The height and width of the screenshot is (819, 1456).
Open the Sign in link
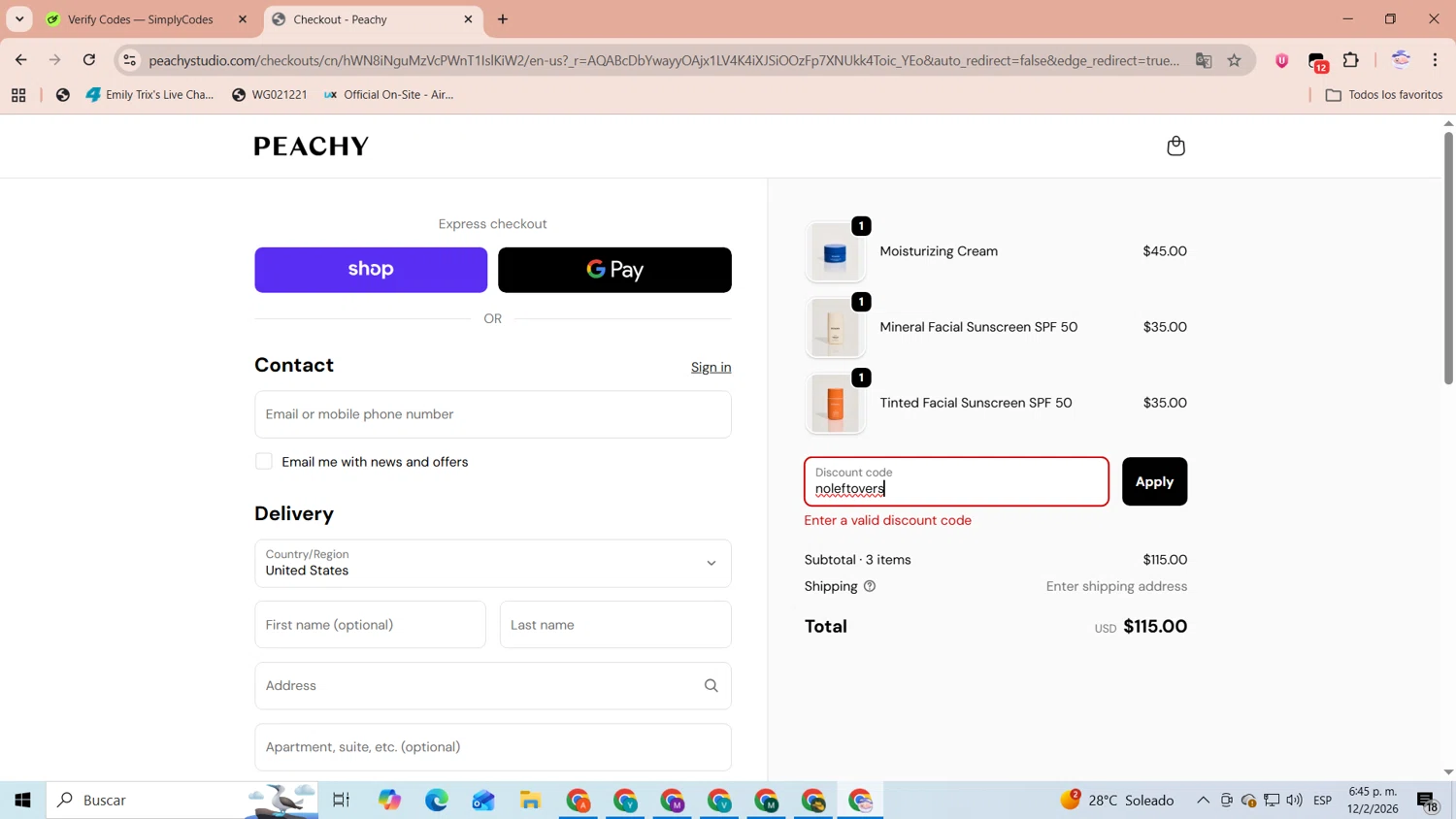711,367
